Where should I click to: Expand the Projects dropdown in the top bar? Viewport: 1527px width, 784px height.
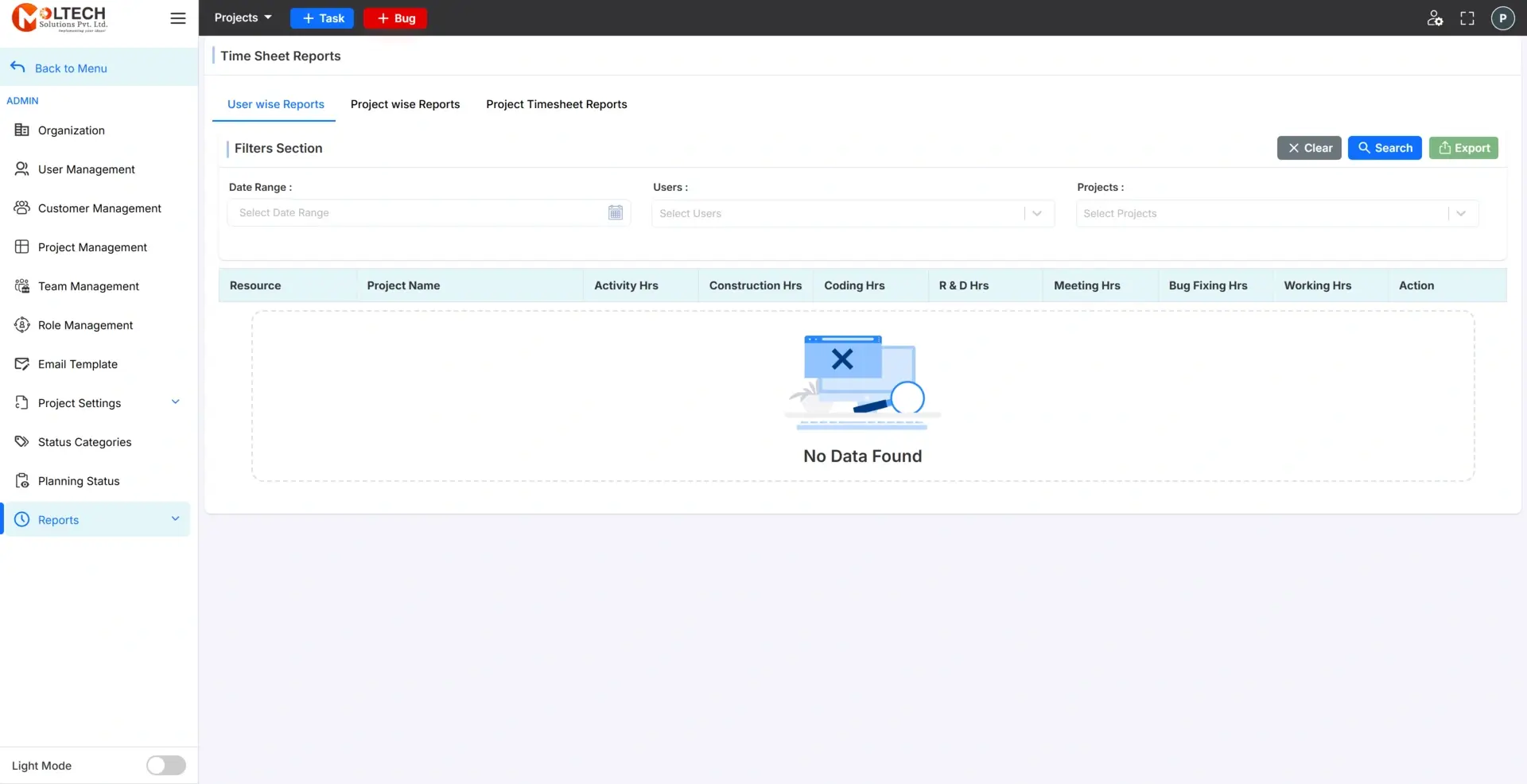[x=243, y=17]
